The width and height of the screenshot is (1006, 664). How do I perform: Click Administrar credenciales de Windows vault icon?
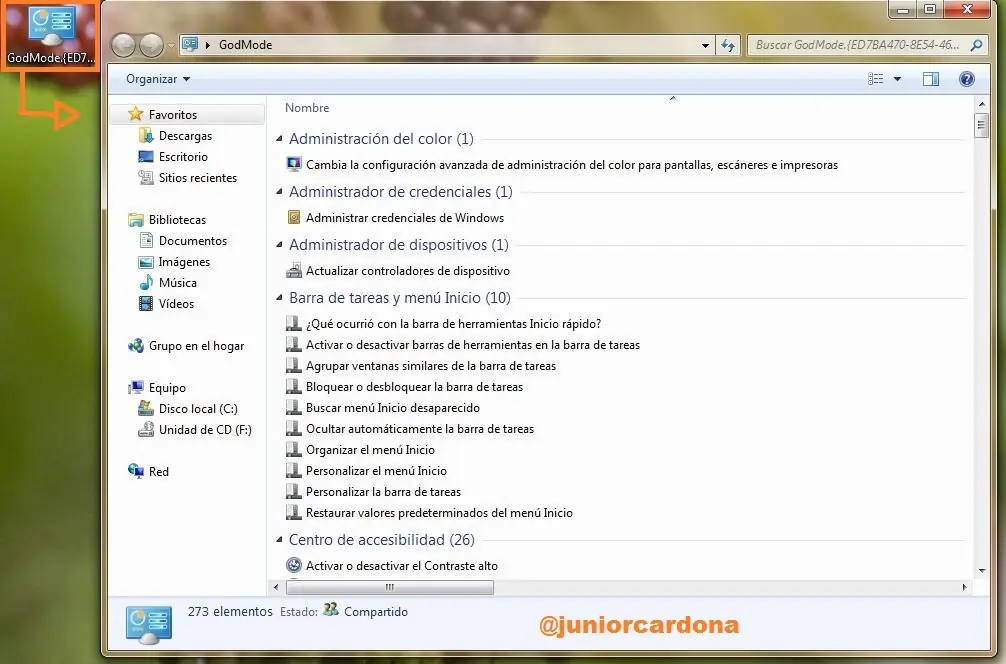tap(294, 217)
